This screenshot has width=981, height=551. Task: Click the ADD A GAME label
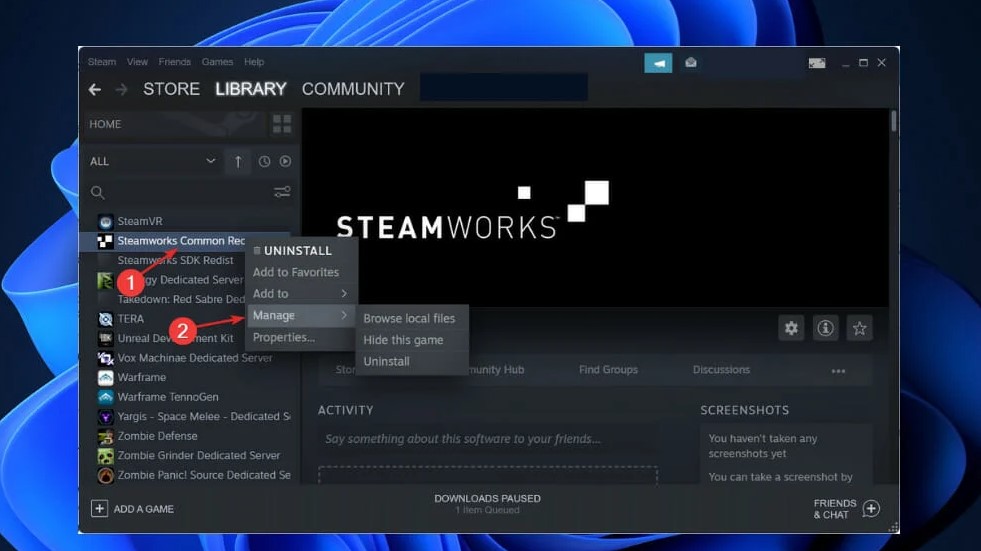(x=143, y=509)
